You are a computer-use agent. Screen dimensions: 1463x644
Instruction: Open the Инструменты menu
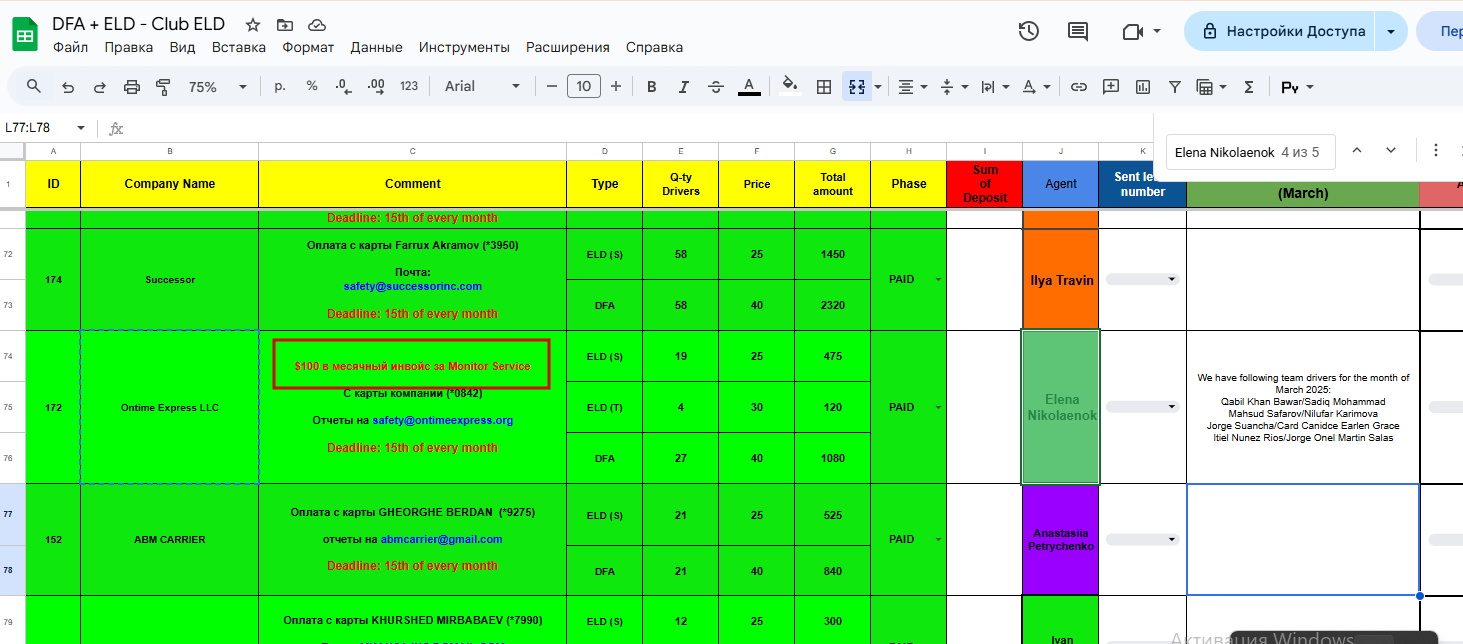464,47
